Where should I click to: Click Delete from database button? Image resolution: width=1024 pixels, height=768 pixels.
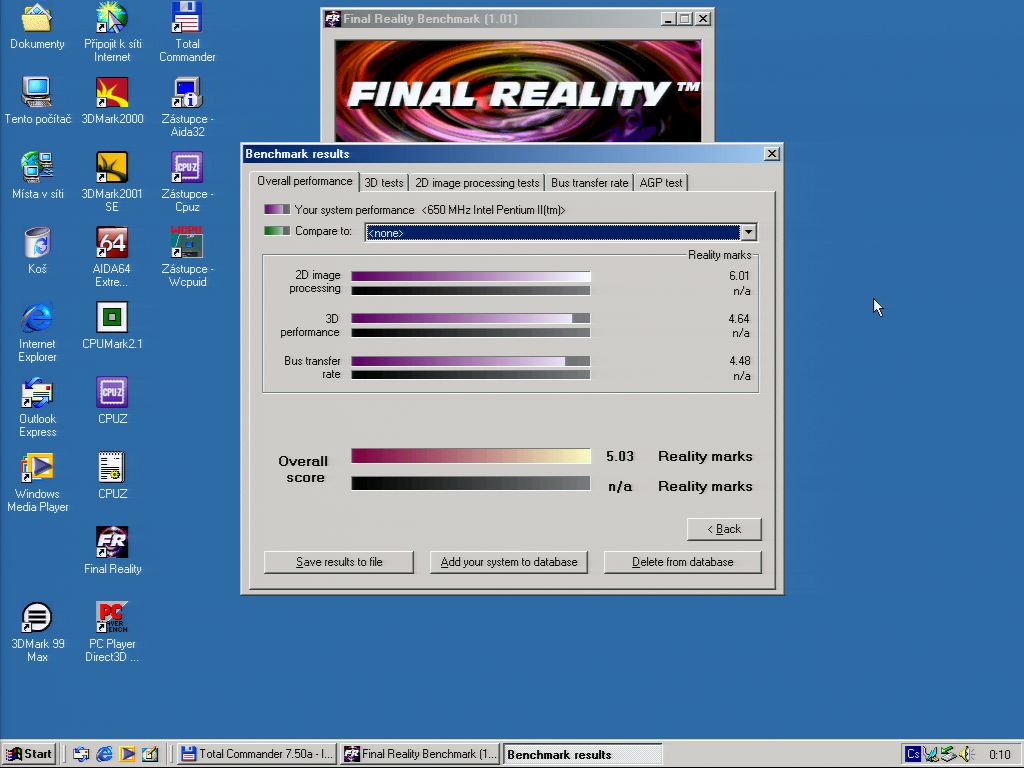(x=682, y=562)
